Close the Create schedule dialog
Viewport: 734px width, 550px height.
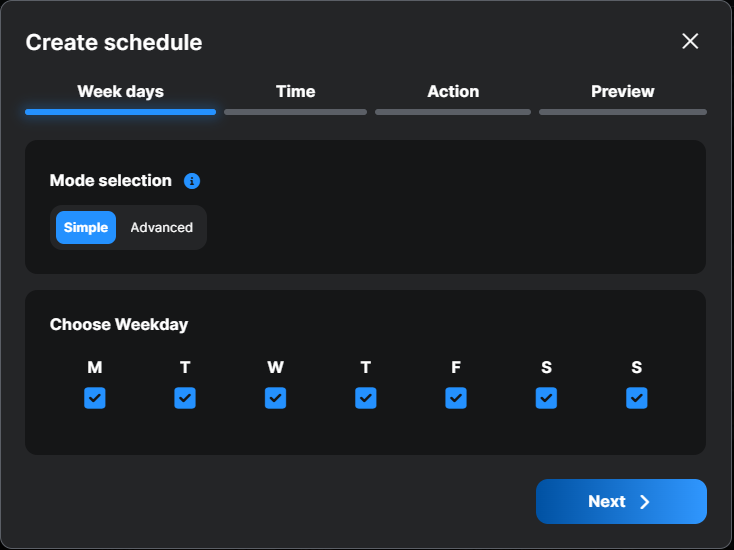[690, 41]
